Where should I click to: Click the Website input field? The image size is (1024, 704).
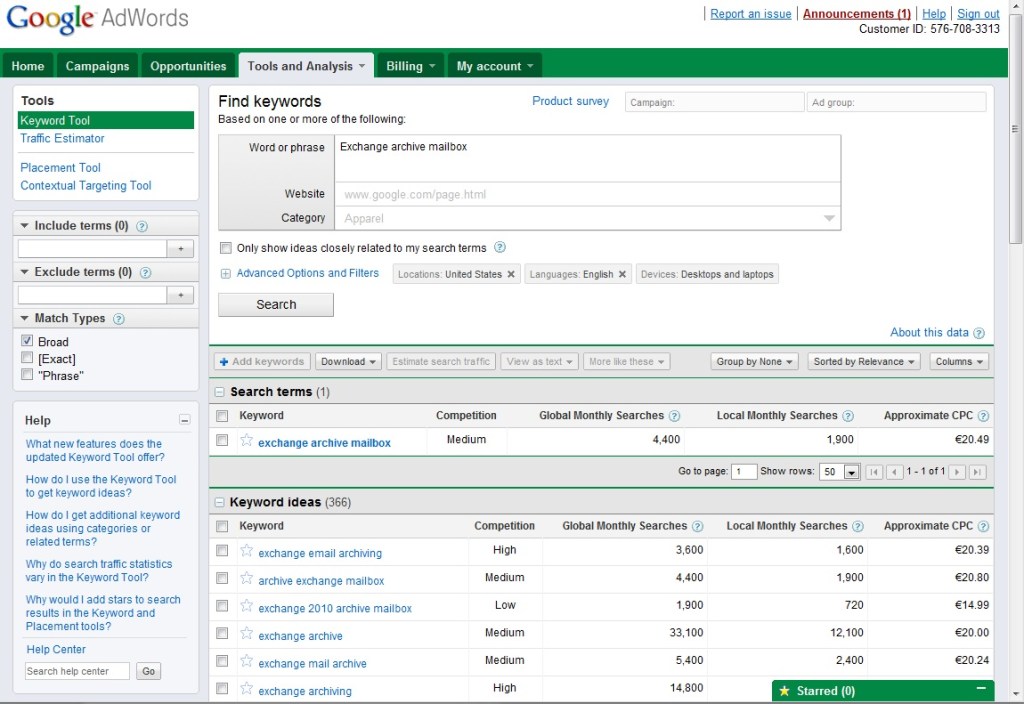(x=587, y=195)
